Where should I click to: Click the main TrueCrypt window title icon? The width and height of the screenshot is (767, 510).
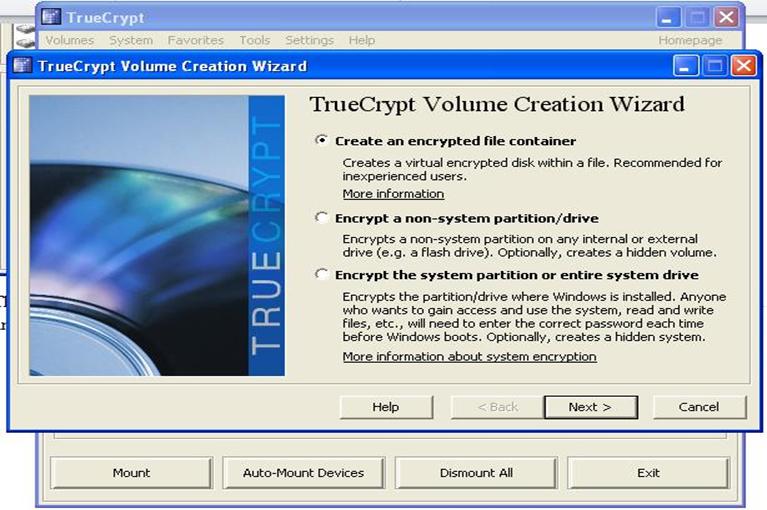(52, 17)
